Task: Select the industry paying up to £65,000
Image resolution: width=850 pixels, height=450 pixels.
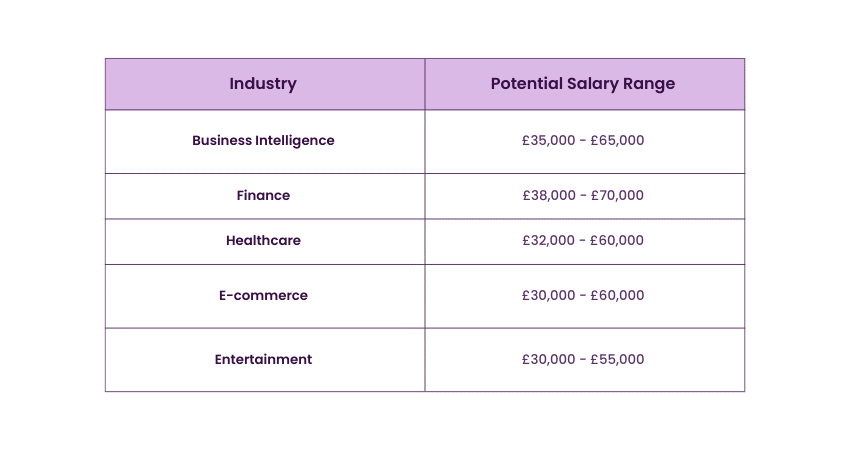Action: 263,141
